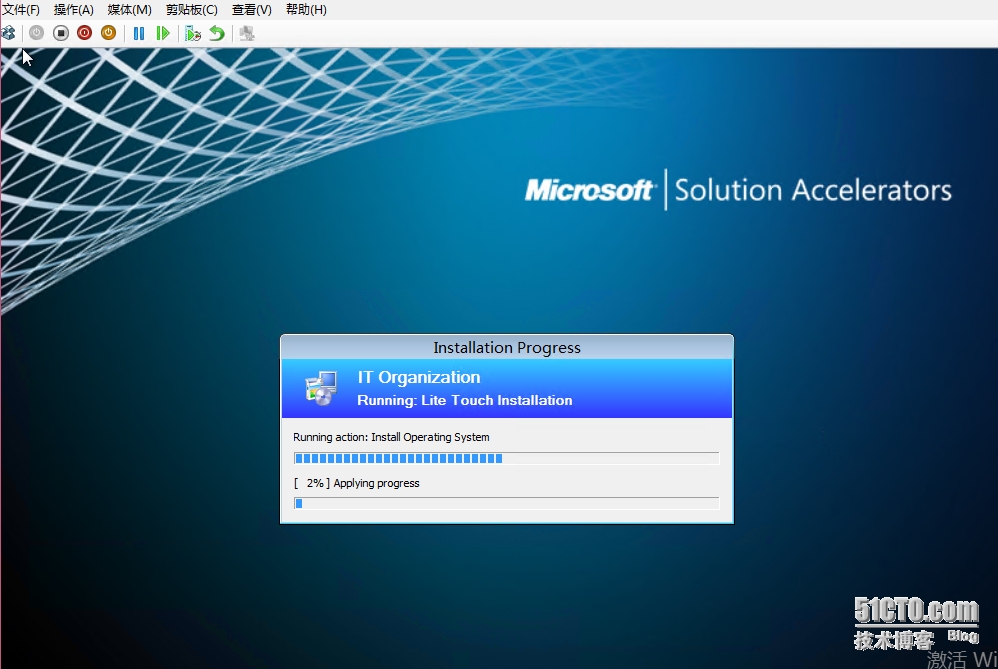Click the red Shut Down icon
The height and width of the screenshot is (669, 998).
click(84, 33)
